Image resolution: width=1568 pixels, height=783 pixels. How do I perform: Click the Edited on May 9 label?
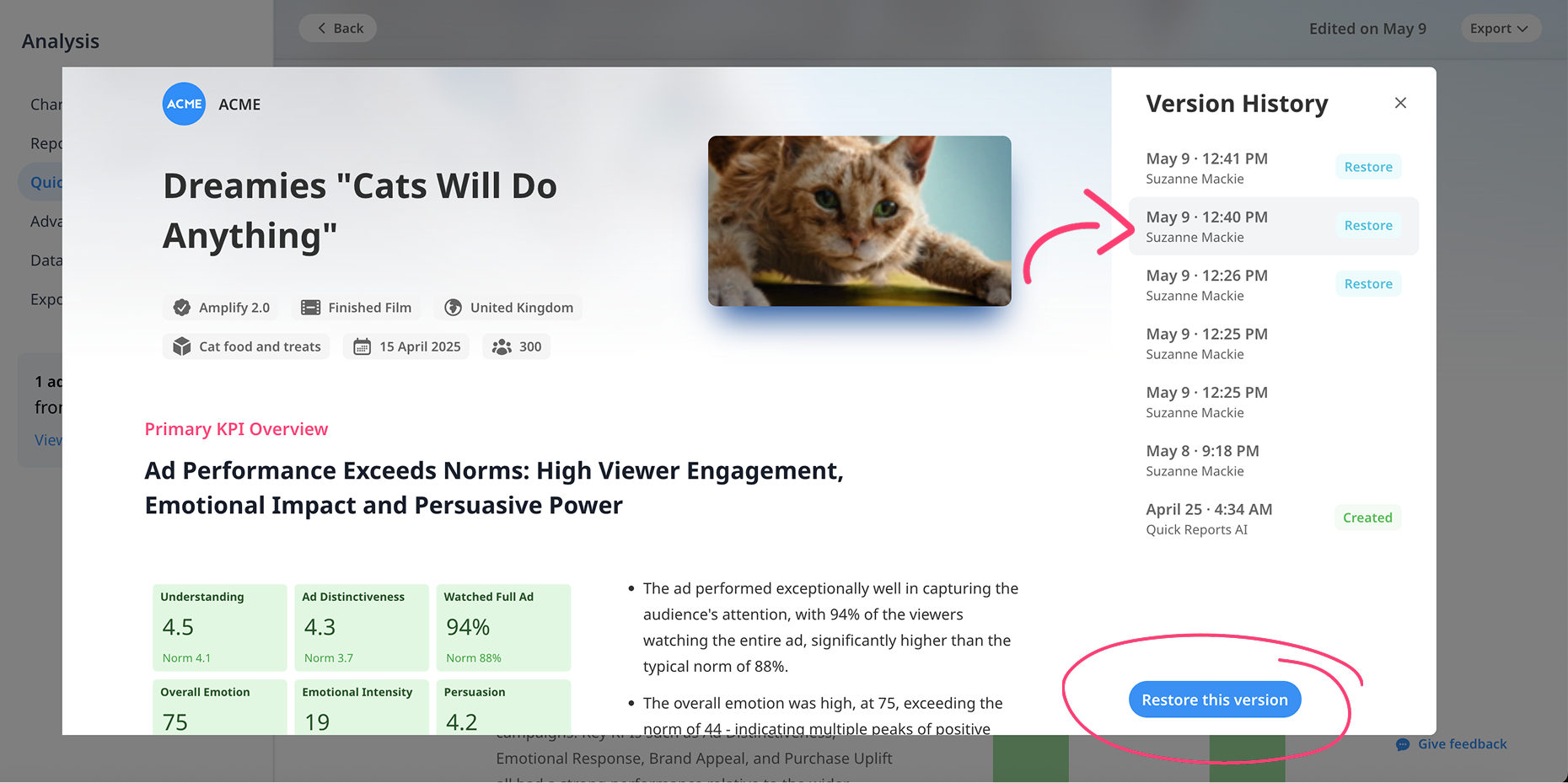tap(1367, 29)
